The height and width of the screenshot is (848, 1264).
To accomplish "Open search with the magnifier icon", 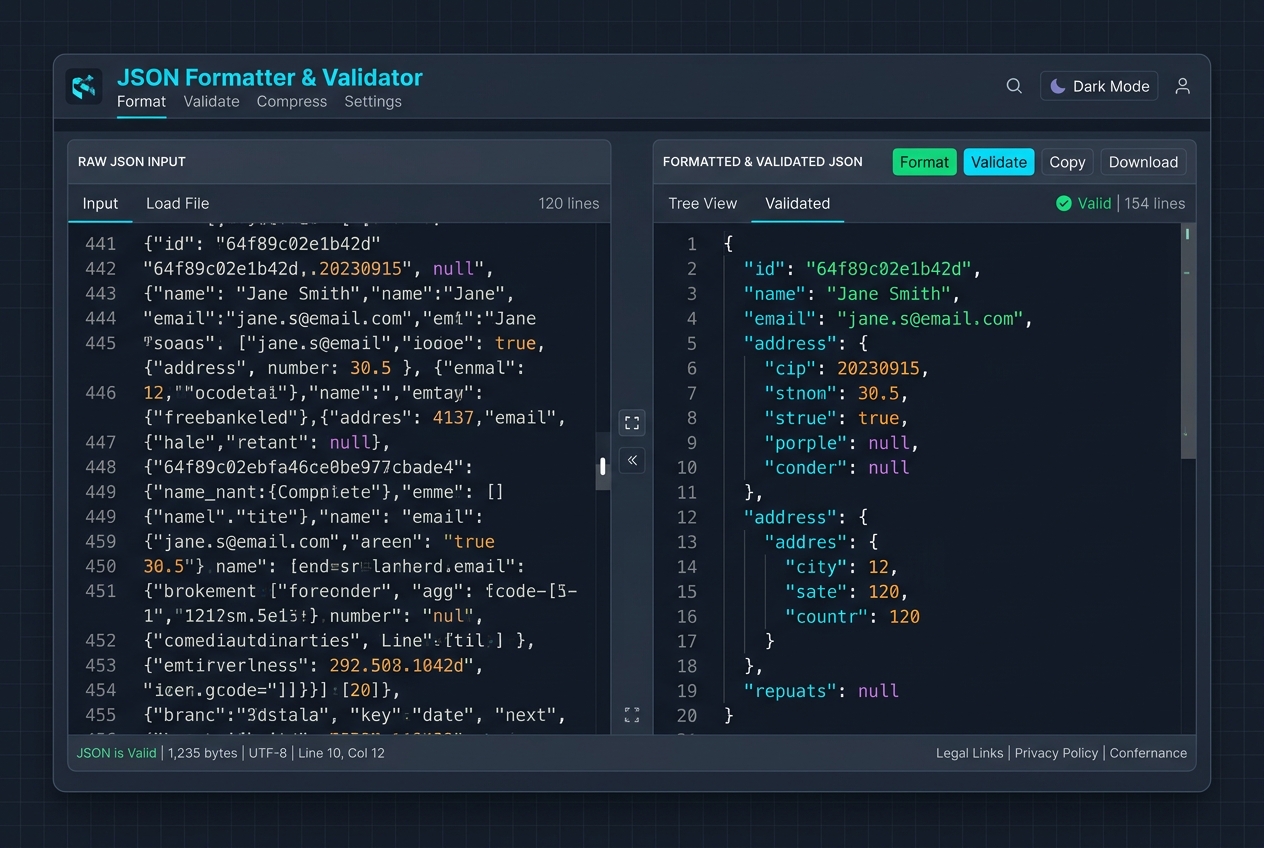I will (x=1014, y=86).
